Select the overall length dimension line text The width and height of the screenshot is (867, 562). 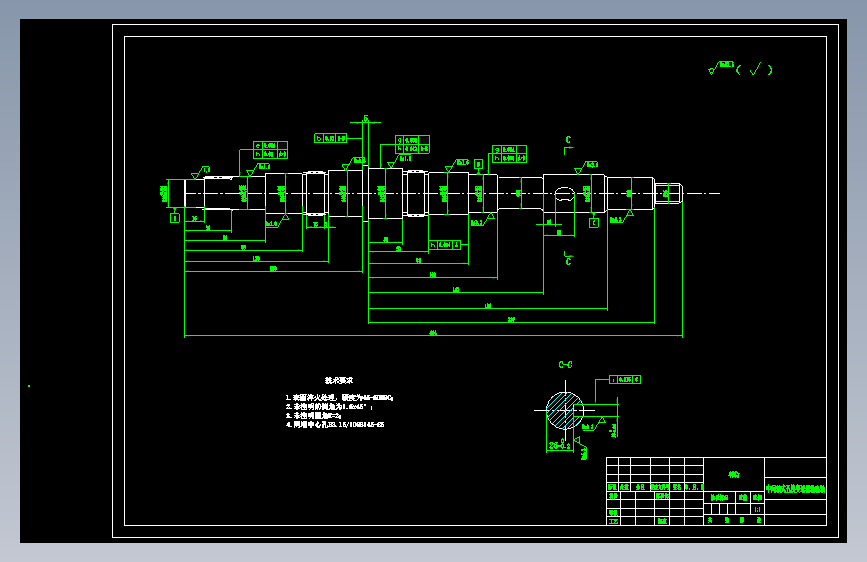point(433,332)
